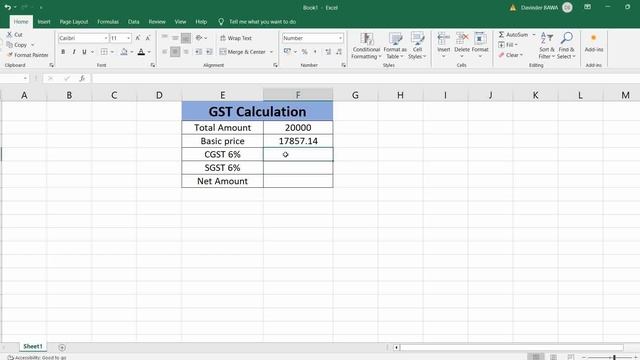Add a new sheet with plus button
640x360 pixels.
click(x=62, y=347)
